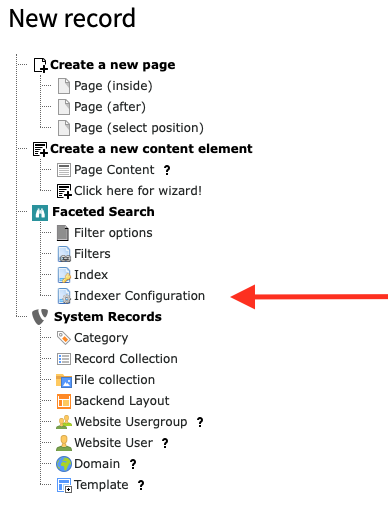Viewport: 388px width, 513px height.
Task: Click the Create a new content element heading
Action: pos(151,149)
